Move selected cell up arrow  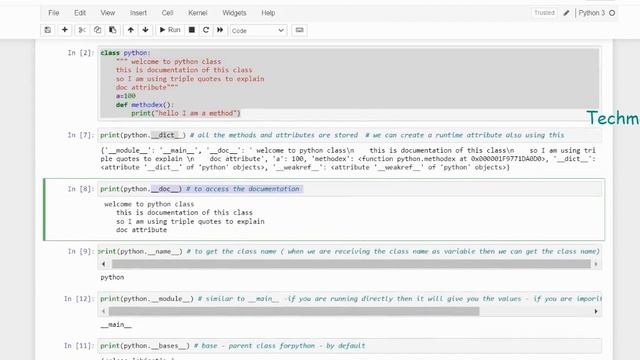131,30
